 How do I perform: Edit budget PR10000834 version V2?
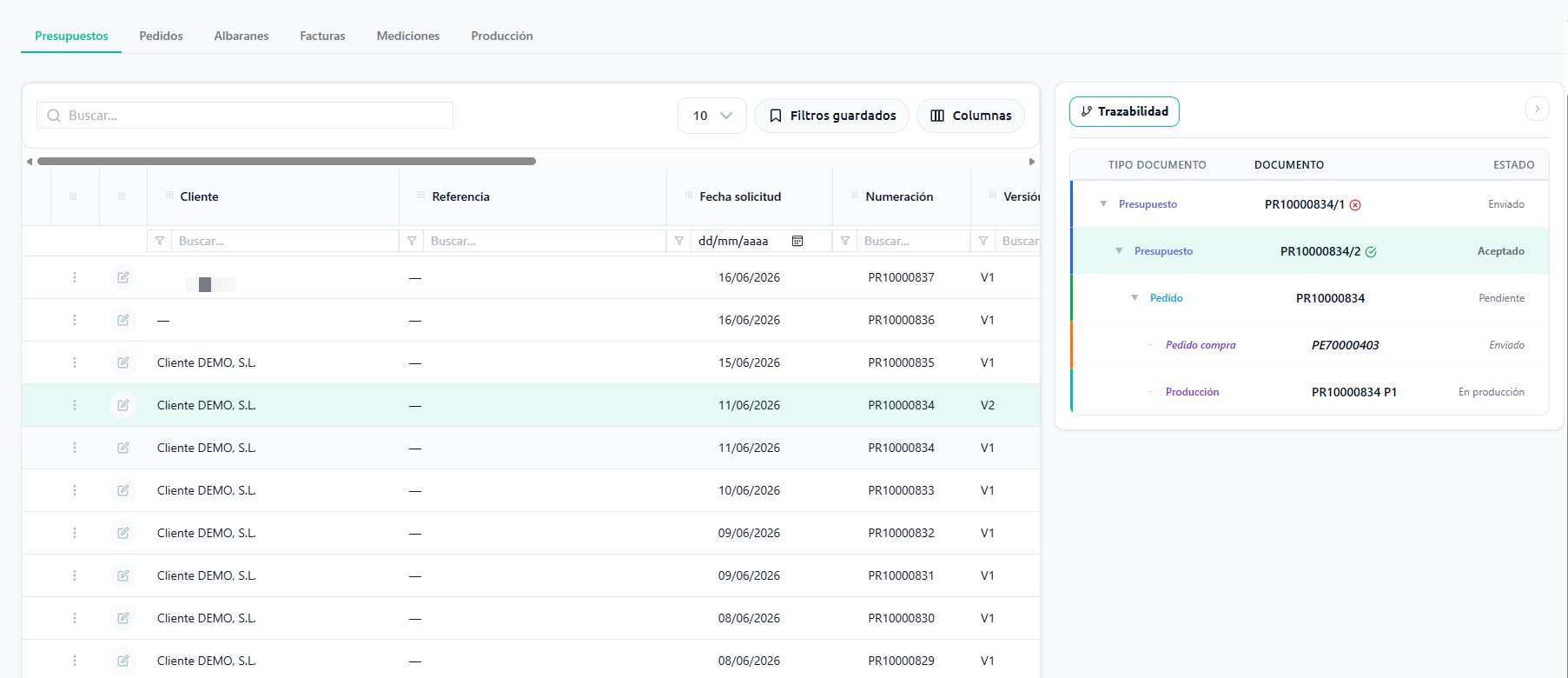coord(123,405)
